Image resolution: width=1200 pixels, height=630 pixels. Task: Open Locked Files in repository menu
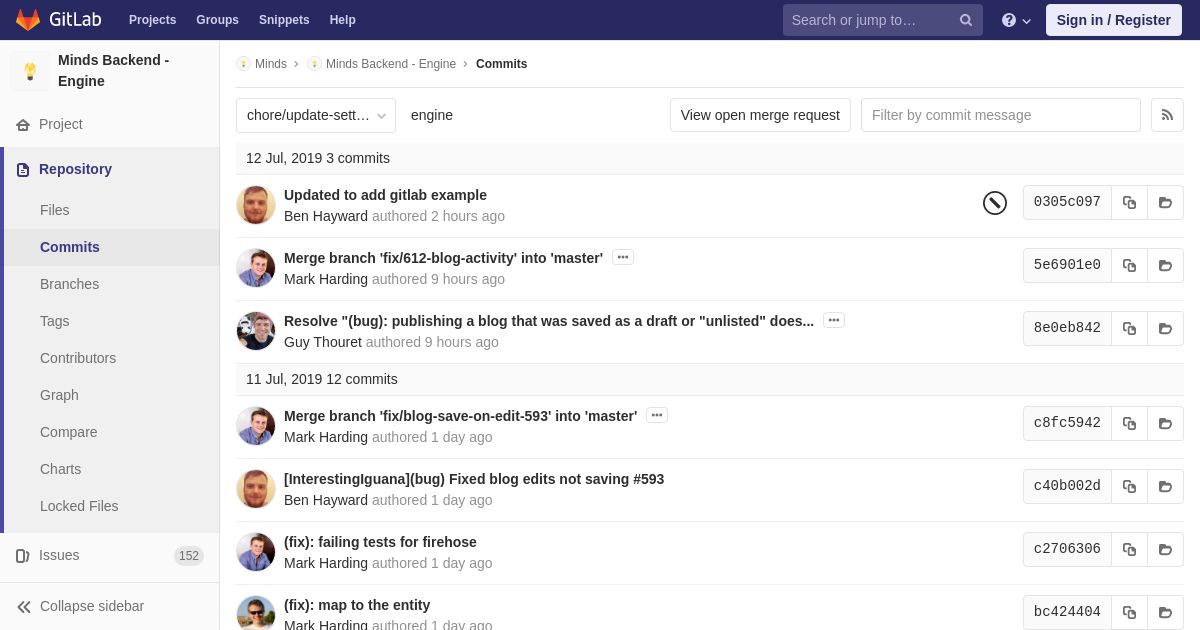79,506
